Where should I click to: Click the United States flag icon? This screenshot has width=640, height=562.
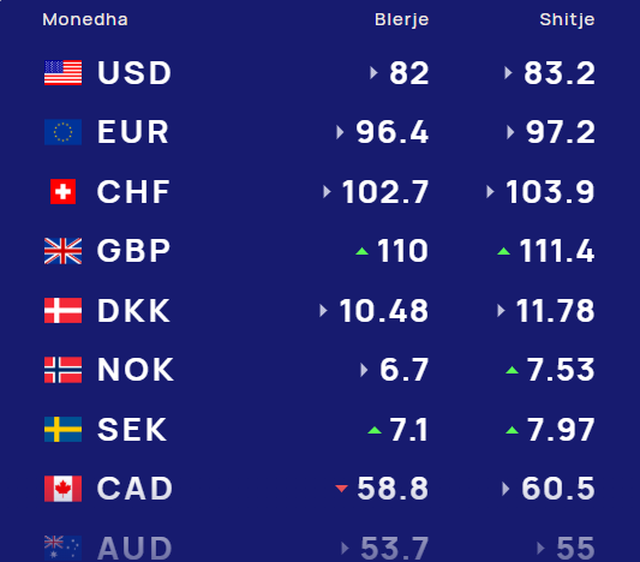pos(62,73)
